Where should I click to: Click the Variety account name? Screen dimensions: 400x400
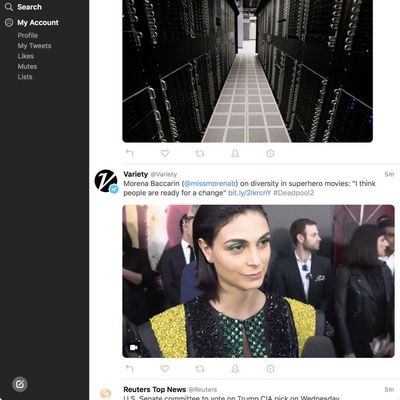tap(135, 174)
